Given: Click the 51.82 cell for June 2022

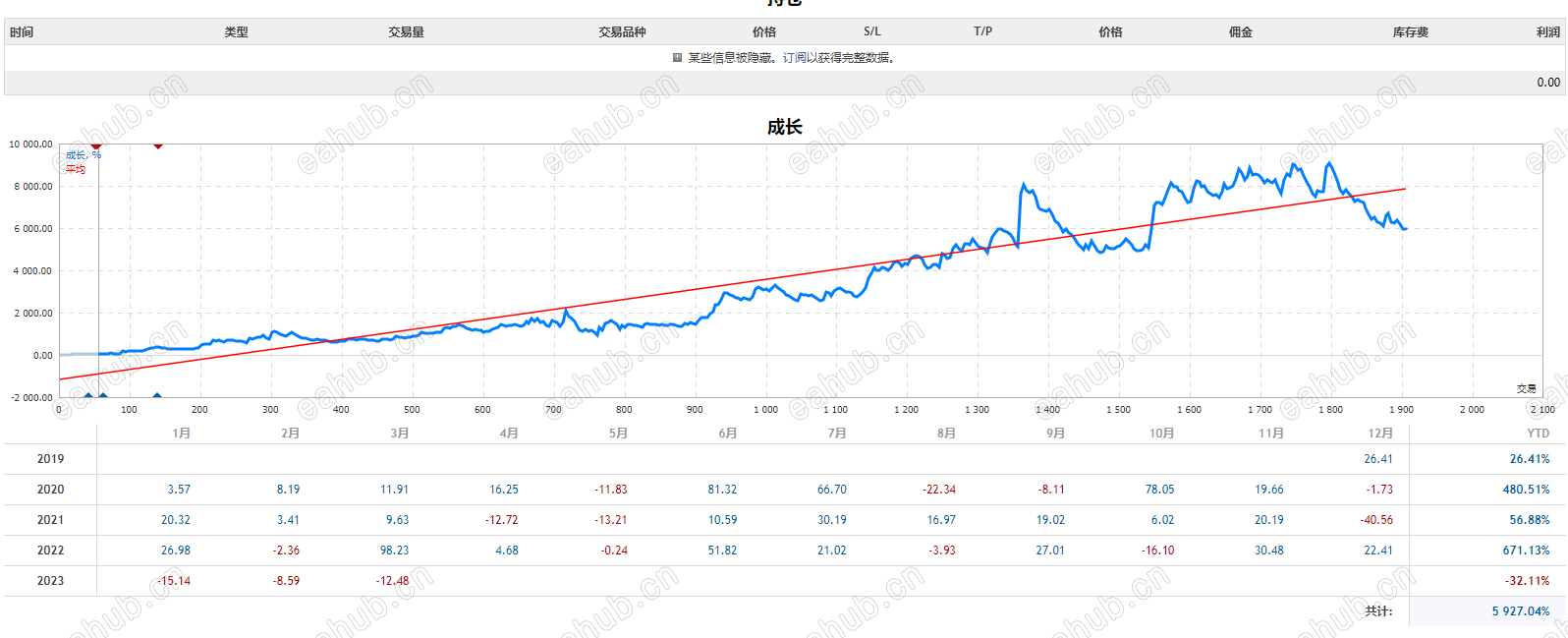Looking at the screenshot, I should pyautogui.click(x=722, y=551).
